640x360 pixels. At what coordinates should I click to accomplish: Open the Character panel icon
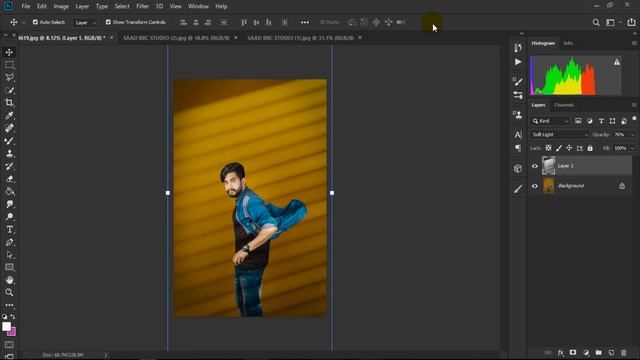tap(518, 135)
